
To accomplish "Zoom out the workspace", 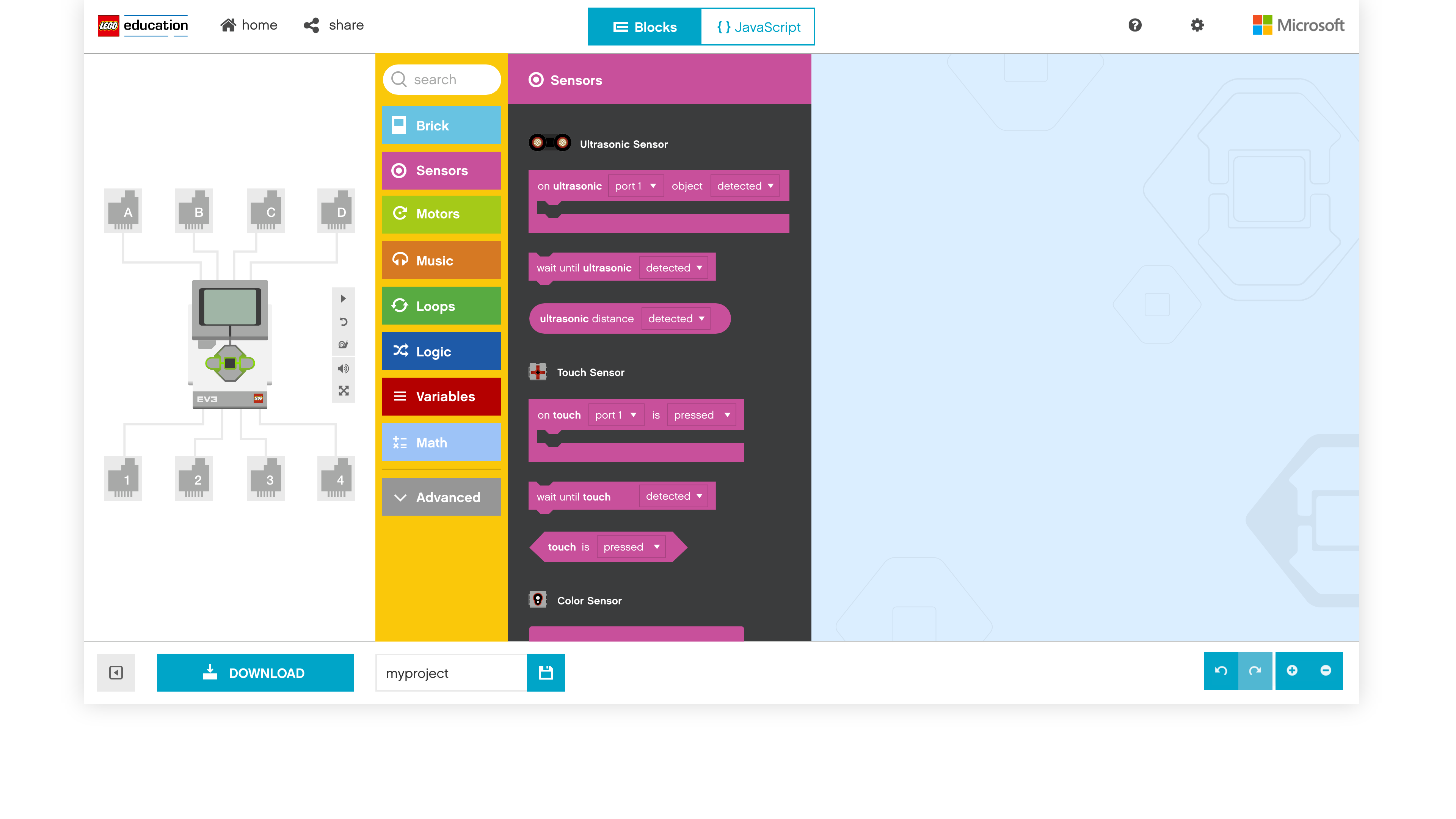I will click(1326, 671).
